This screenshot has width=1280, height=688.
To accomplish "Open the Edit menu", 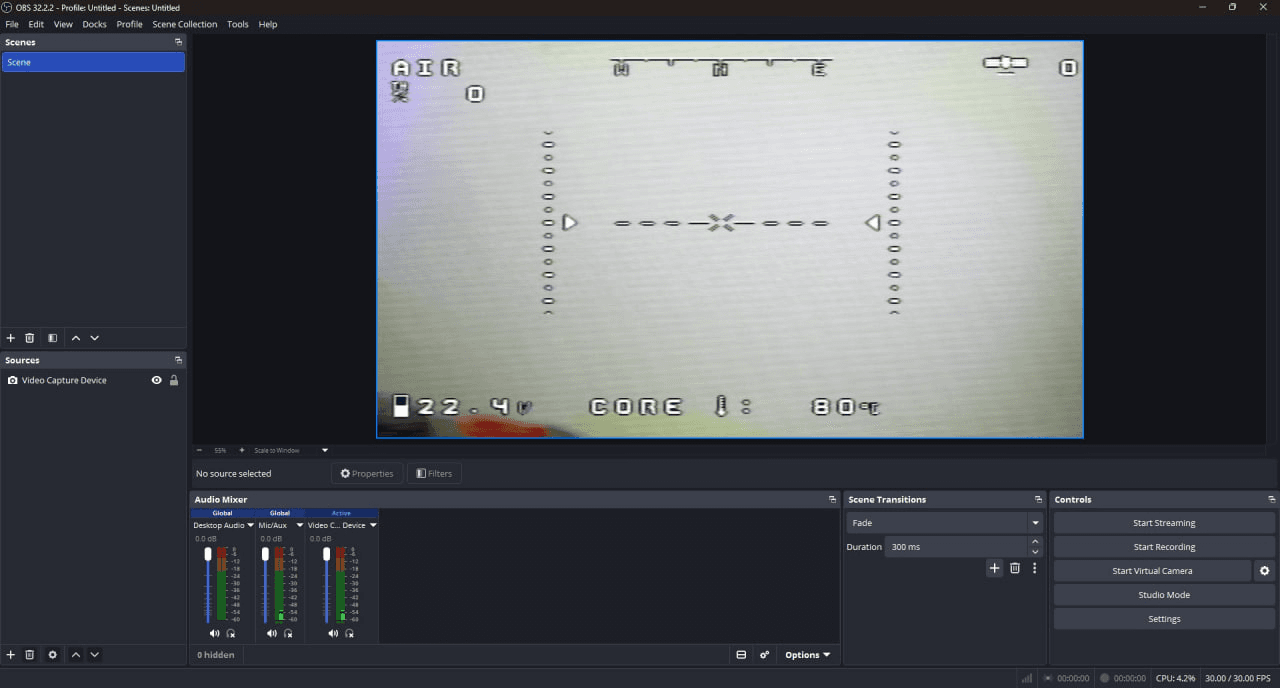I will [x=36, y=24].
